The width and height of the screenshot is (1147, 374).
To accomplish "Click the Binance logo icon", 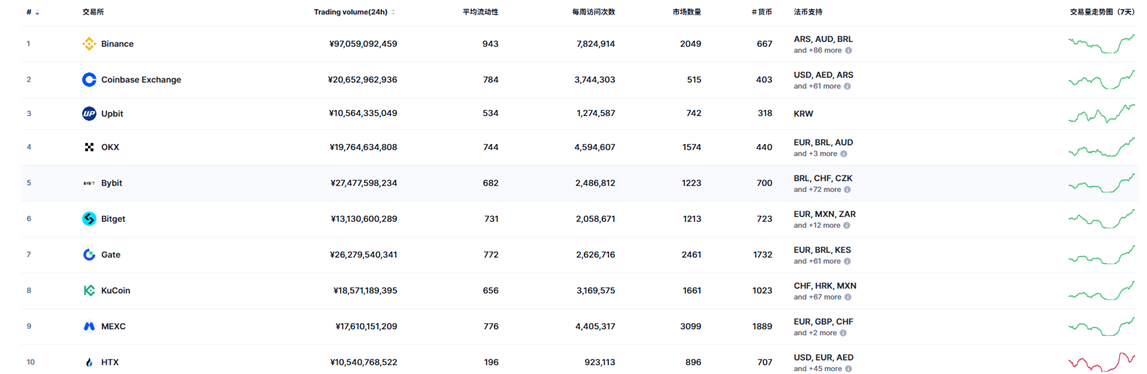I will tap(89, 44).
